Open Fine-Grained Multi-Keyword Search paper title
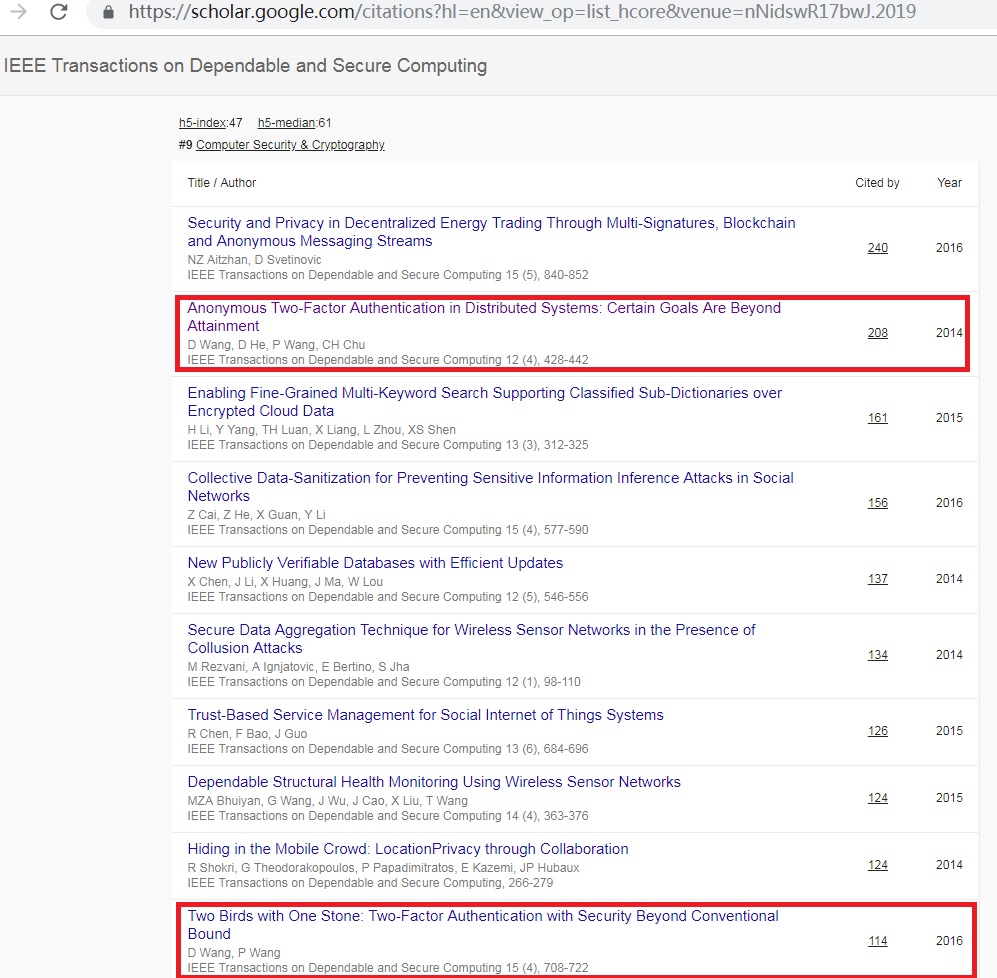 pos(485,402)
